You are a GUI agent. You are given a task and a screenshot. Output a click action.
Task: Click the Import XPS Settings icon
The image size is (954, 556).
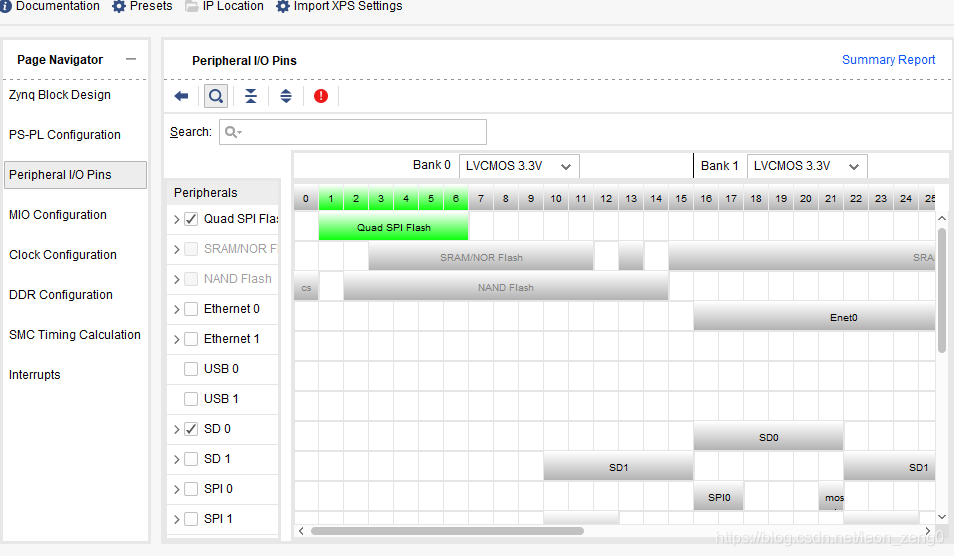[282, 6]
